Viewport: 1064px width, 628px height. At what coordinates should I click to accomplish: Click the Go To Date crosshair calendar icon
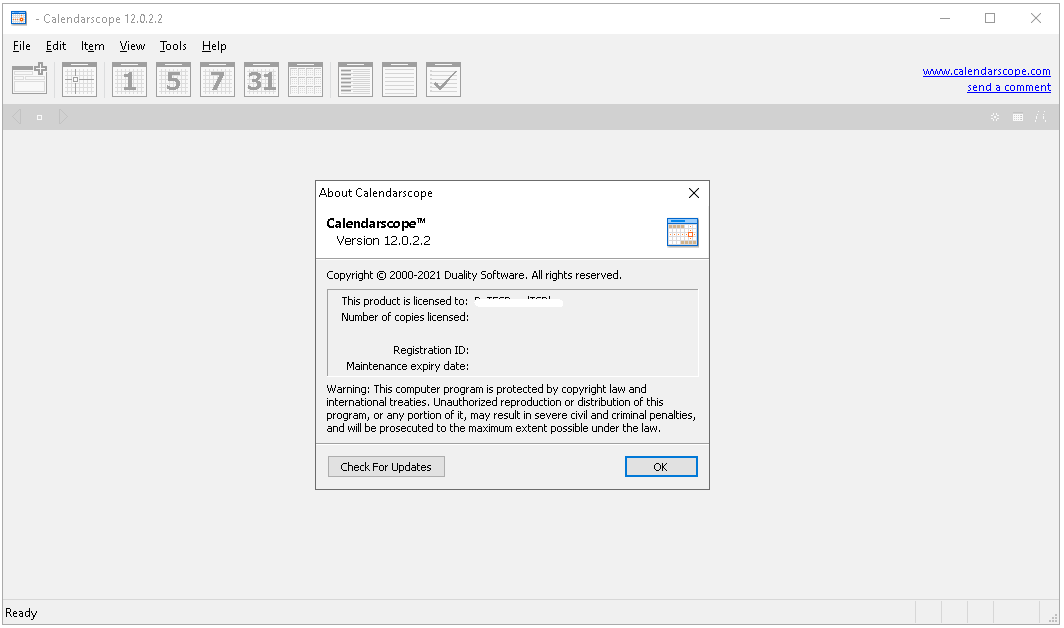pos(79,79)
